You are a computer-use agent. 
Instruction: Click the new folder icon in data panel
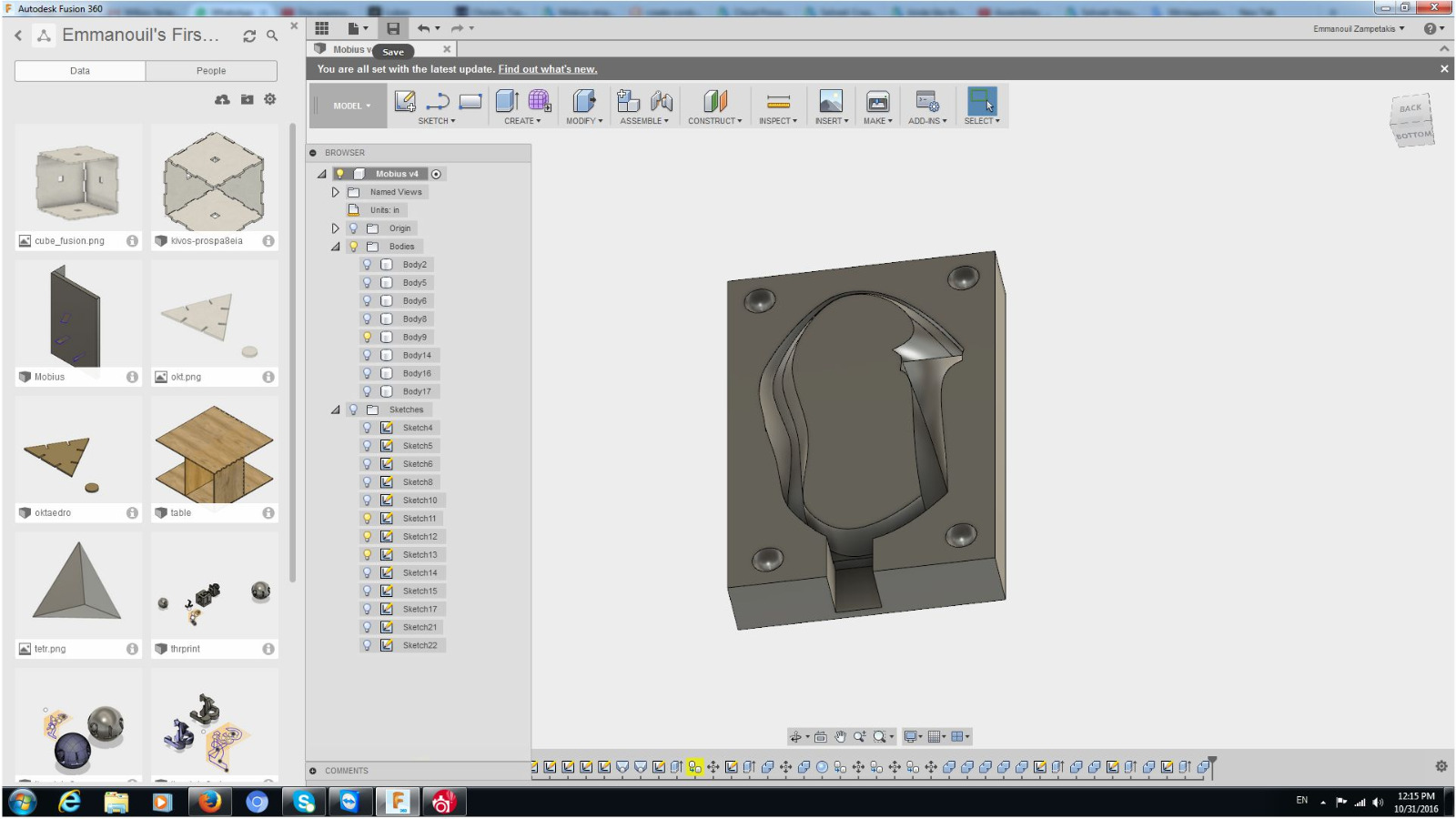click(247, 99)
